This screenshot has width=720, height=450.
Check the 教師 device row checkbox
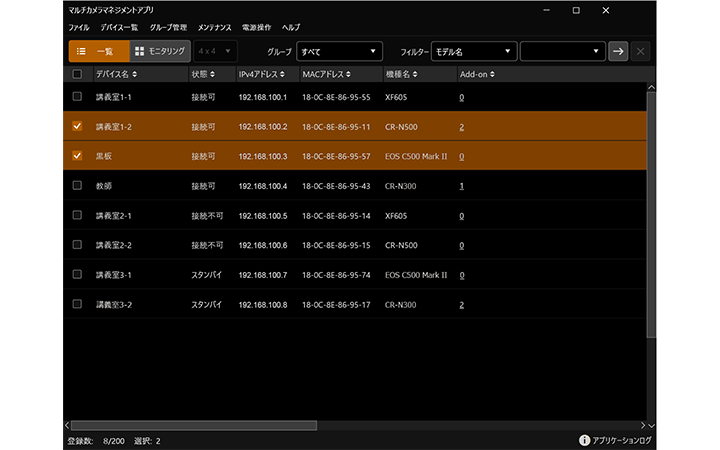click(x=78, y=186)
